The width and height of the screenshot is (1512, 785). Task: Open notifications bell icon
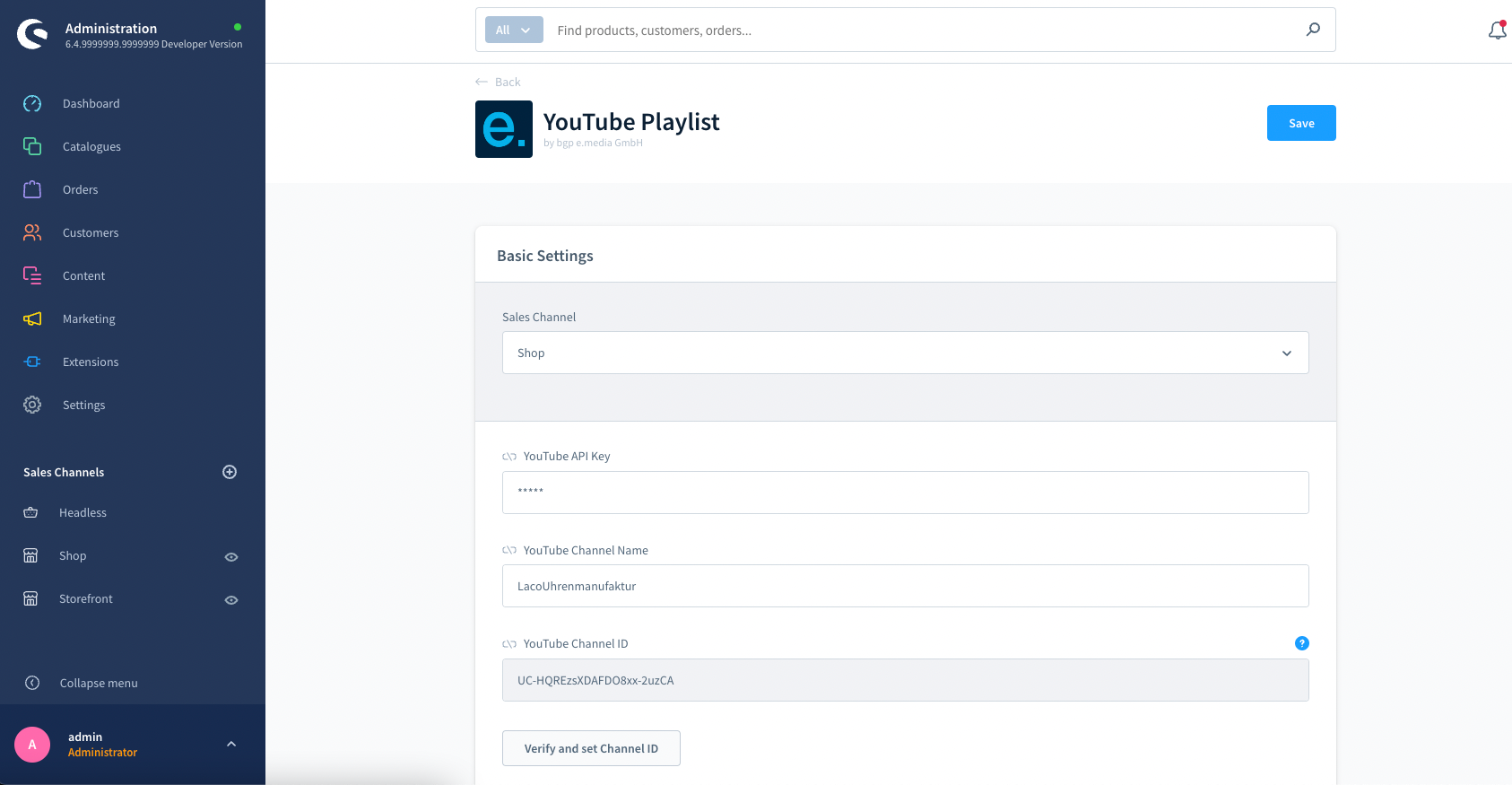point(1497,31)
